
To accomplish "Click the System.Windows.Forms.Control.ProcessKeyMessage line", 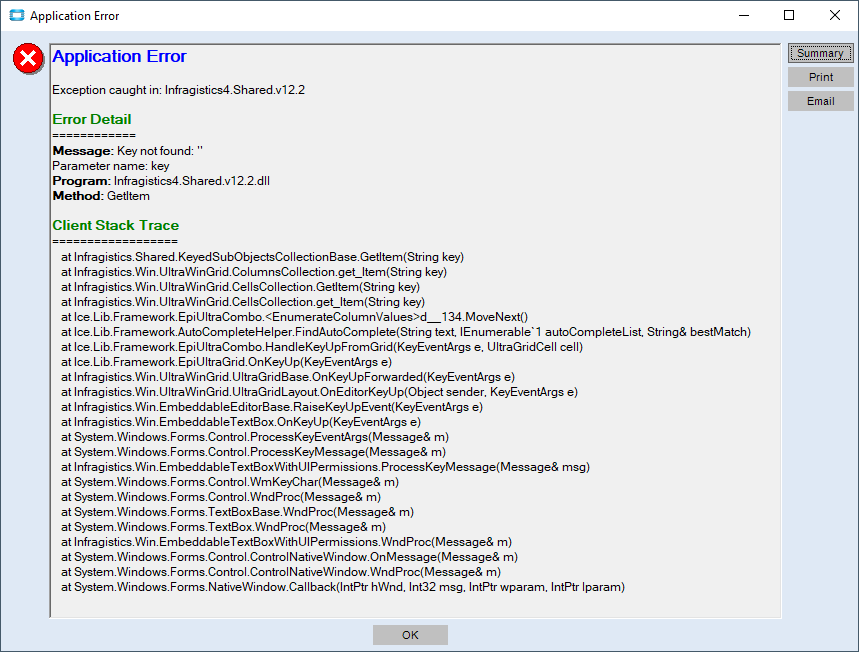I will [x=254, y=452].
